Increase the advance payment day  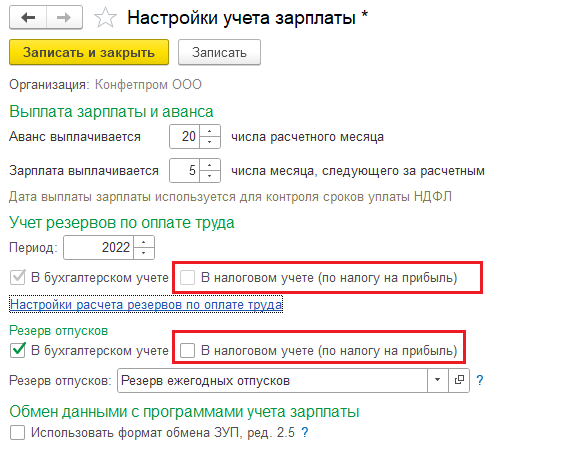coord(210,131)
